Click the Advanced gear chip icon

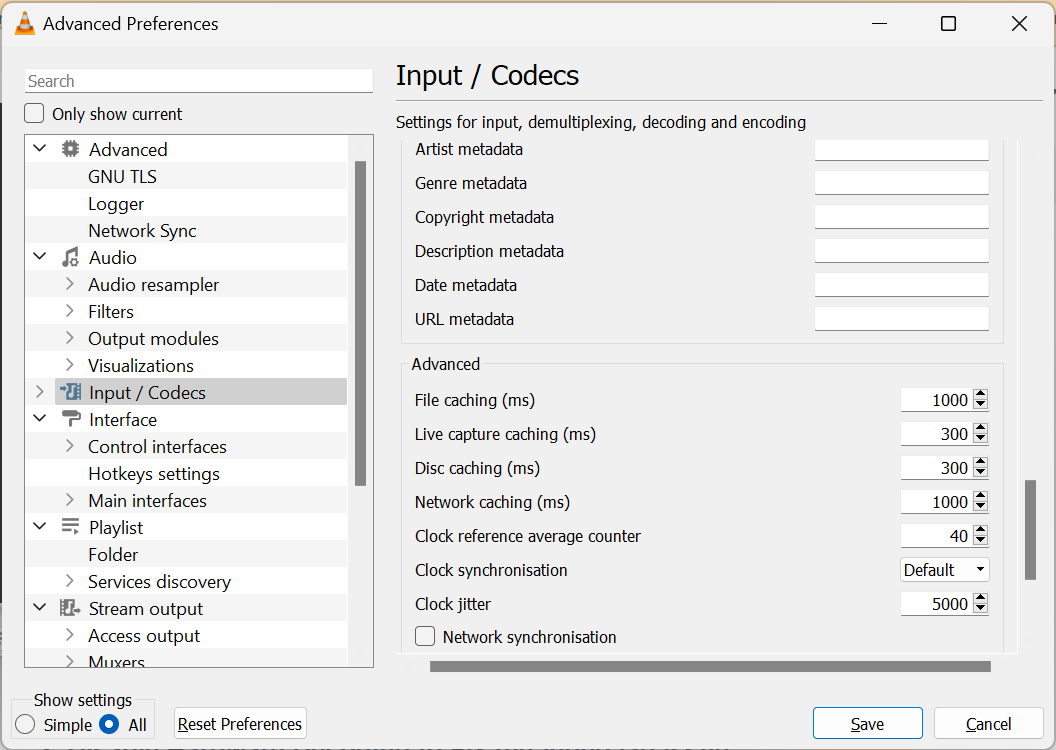click(70, 149)
